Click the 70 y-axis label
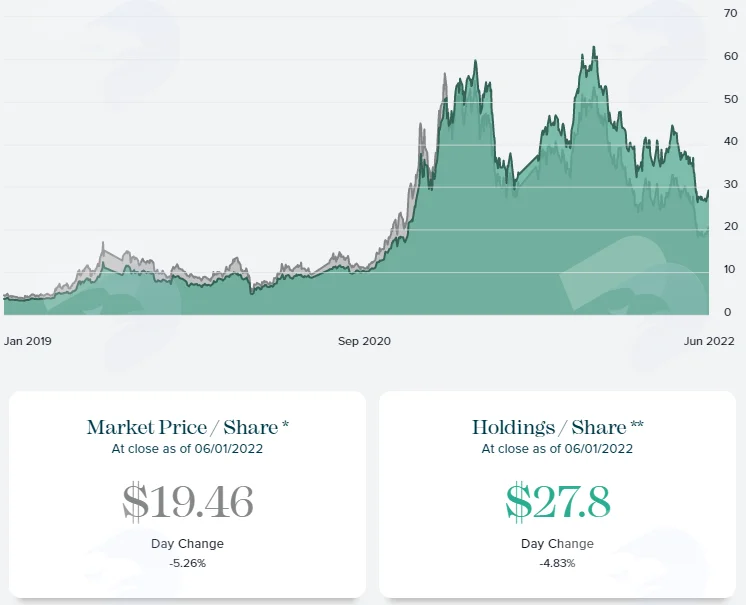Viewport: 746px width, 605px height. [x=731, y=13]
